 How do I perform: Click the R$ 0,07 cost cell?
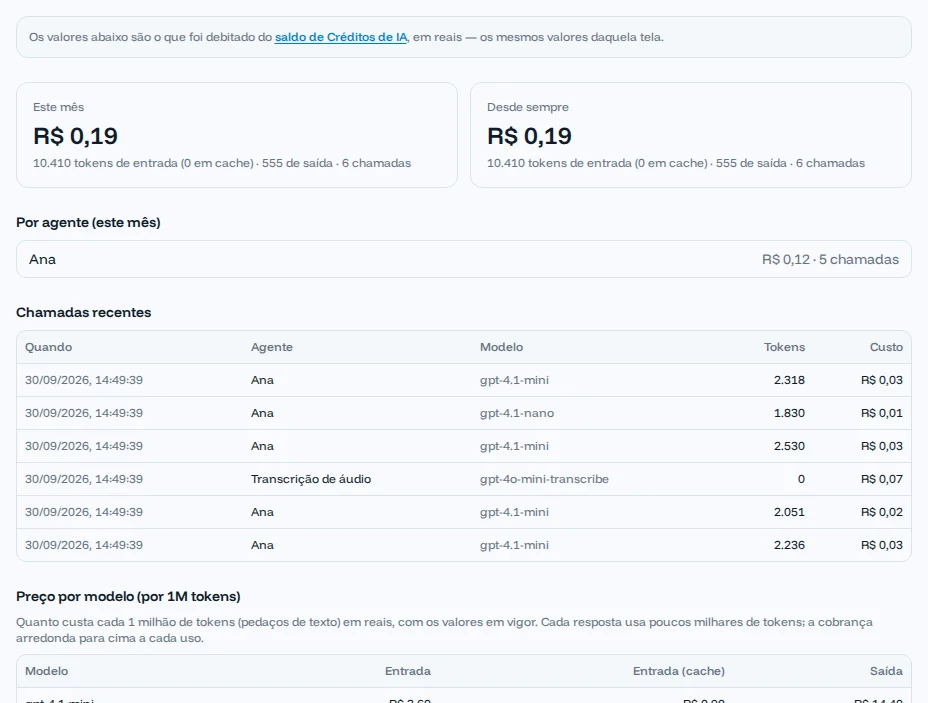point(882,479)
